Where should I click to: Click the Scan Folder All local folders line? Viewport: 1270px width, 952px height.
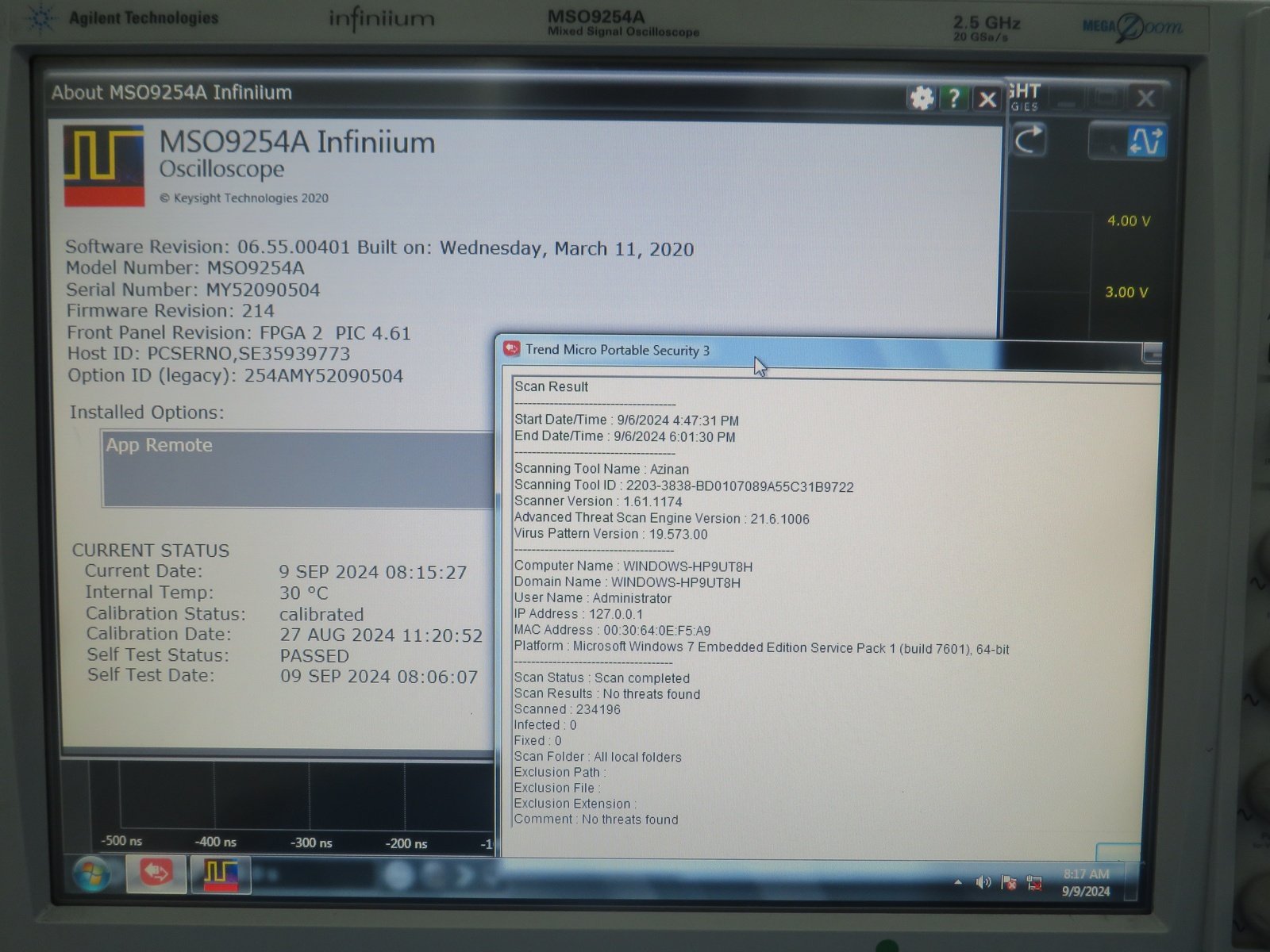[x=598, y=757]
